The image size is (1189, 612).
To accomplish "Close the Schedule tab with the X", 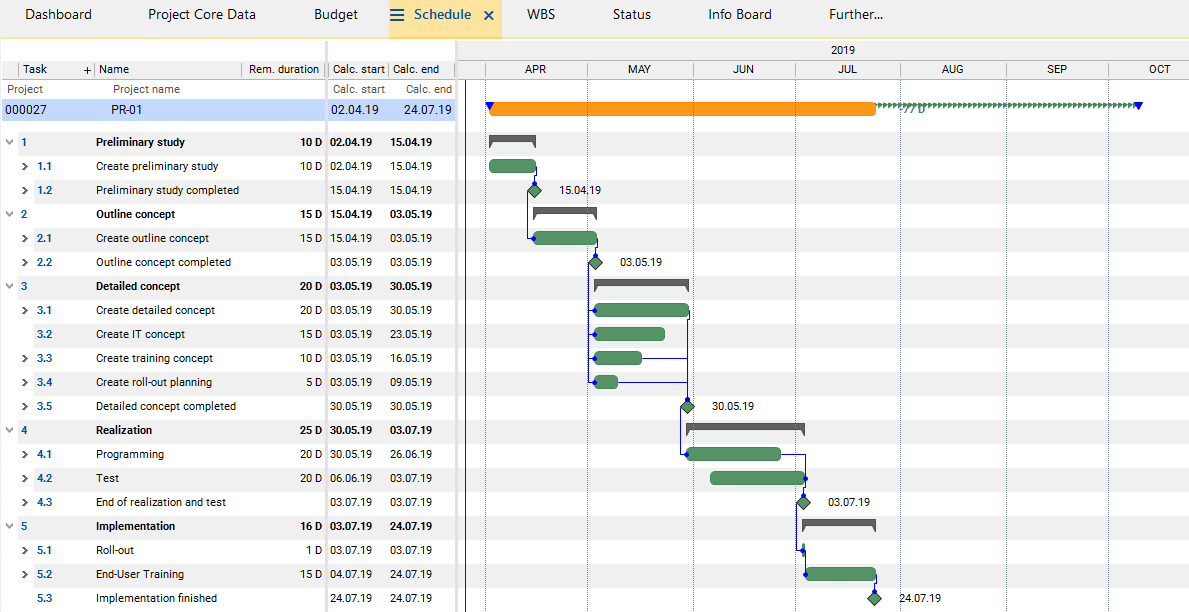I will click(489, 15).
